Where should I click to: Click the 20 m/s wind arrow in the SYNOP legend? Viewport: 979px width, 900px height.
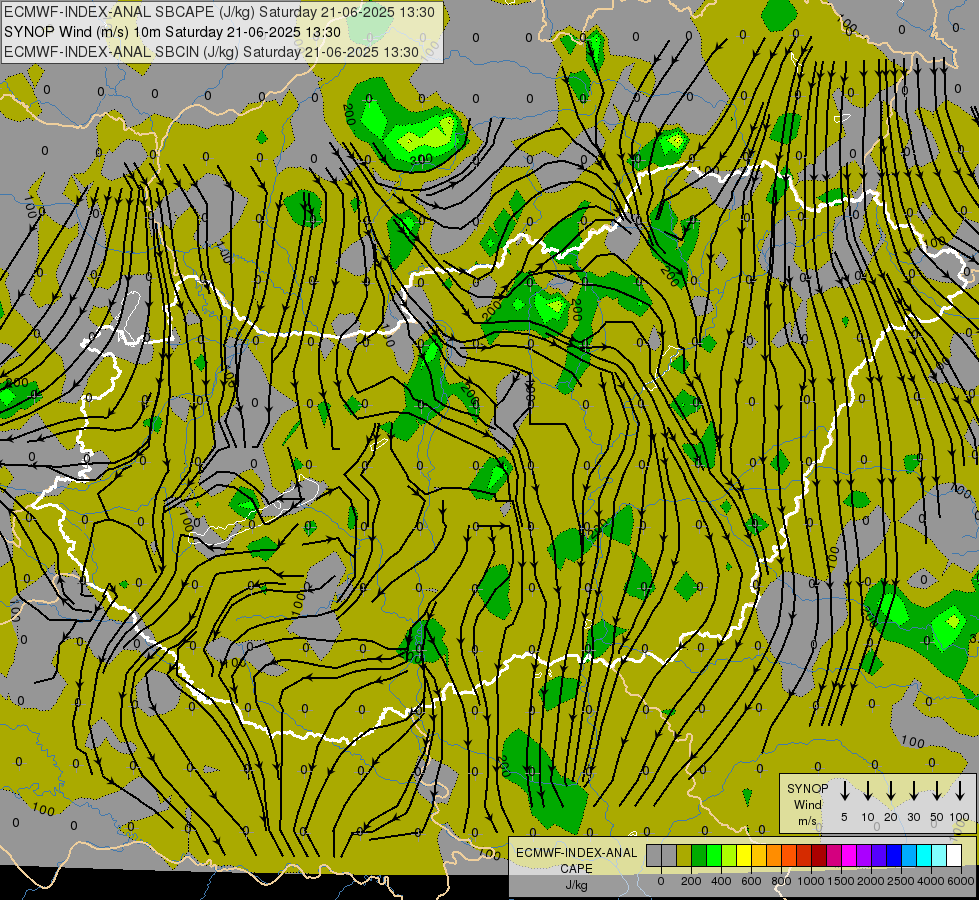click(890, 791)
